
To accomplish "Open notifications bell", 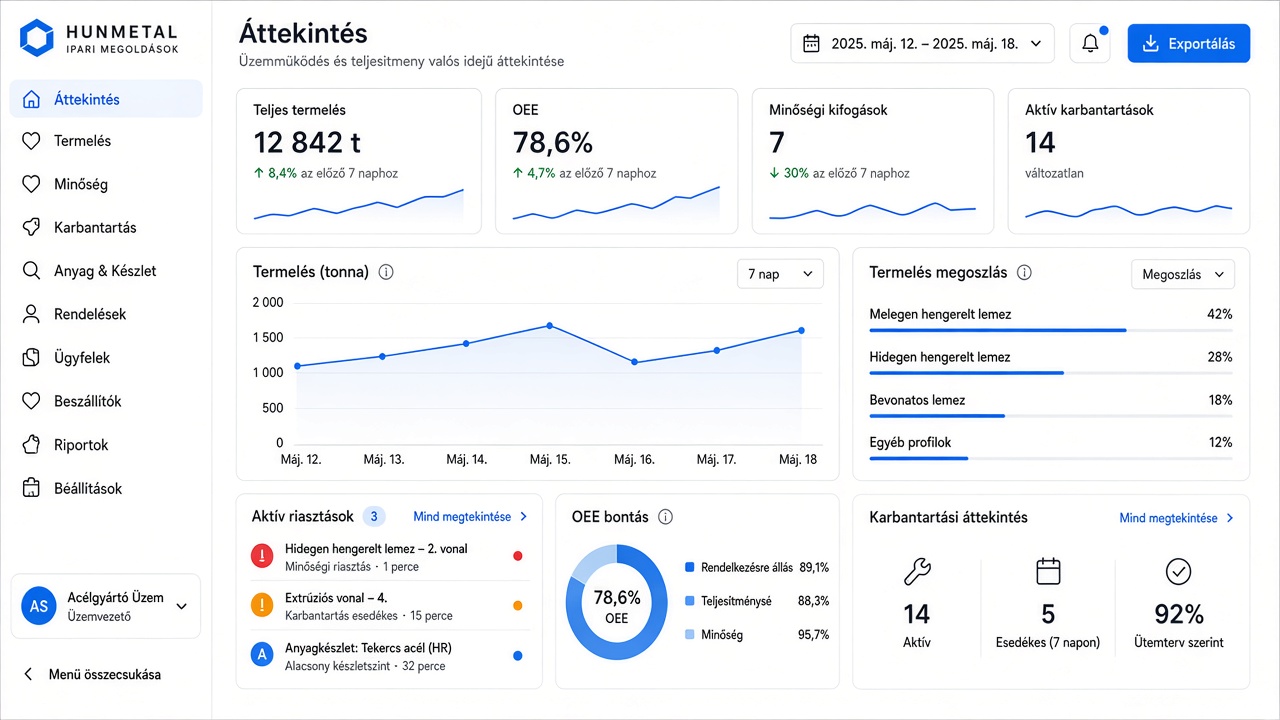I will 1090,44.
